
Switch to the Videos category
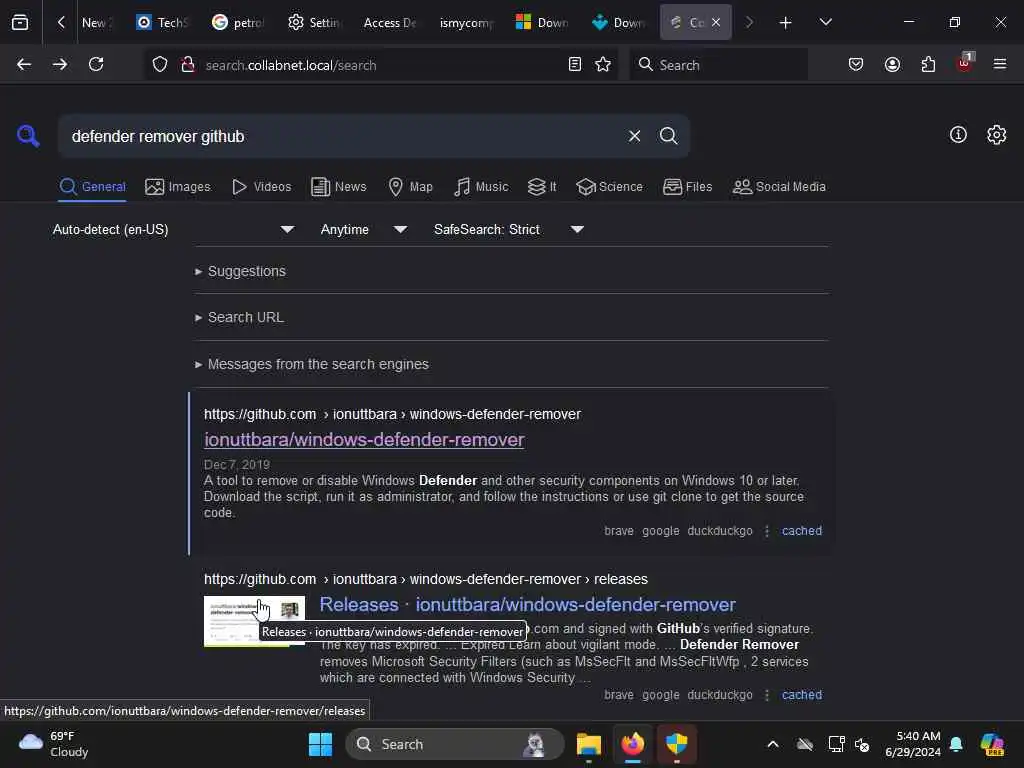point(261,187)
